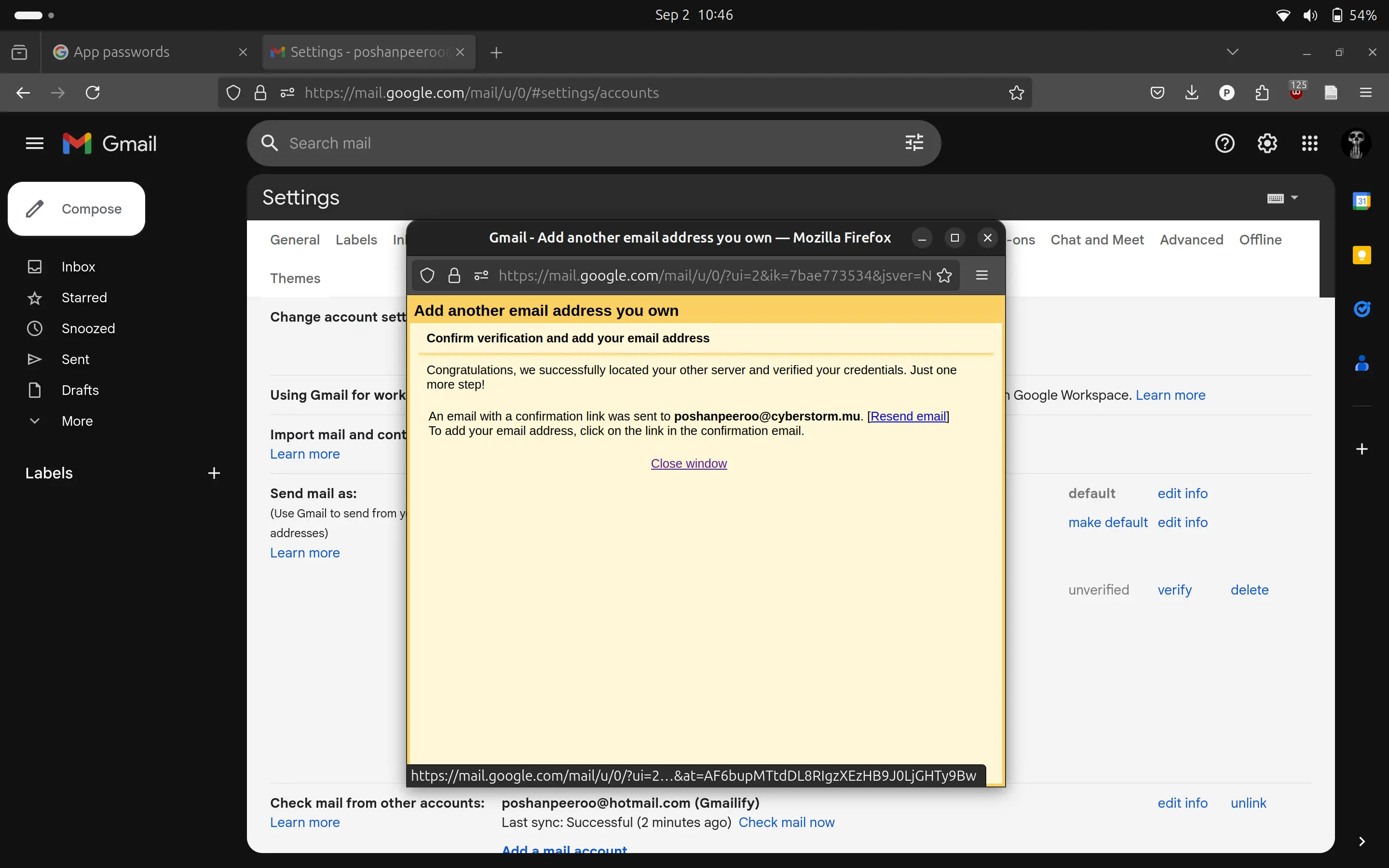Click Compose button
Viewport: 1389px width, 868px height.
[76, 208]
